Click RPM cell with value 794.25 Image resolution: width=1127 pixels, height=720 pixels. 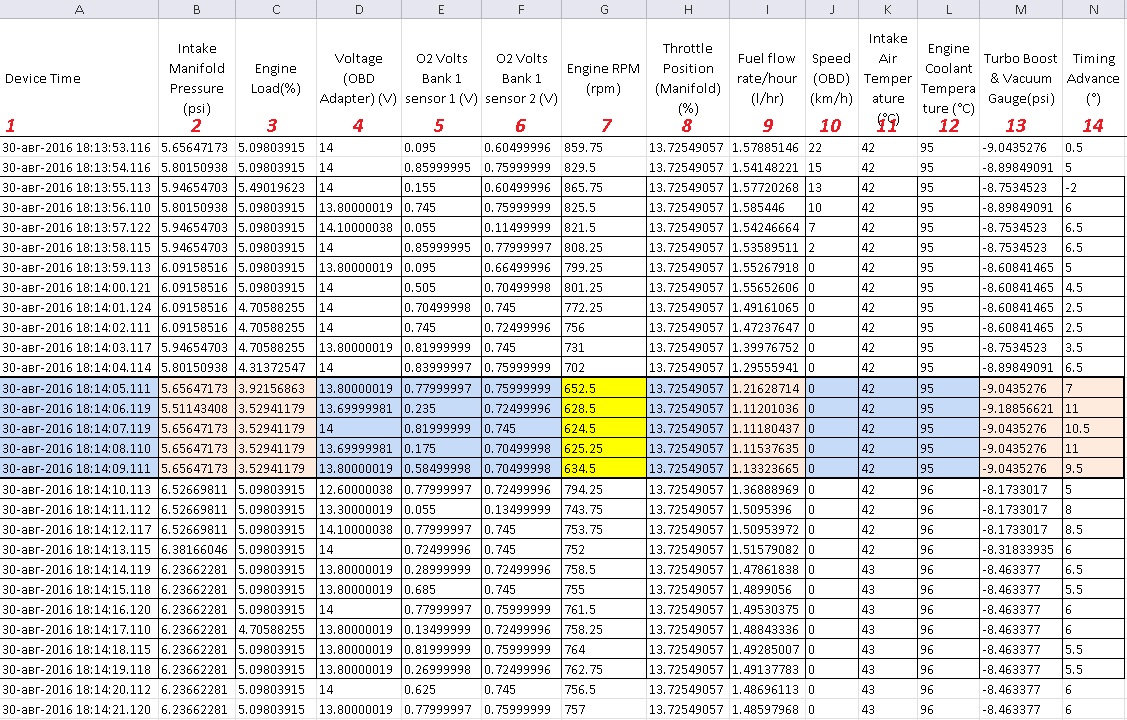click(x=604, y=489)
